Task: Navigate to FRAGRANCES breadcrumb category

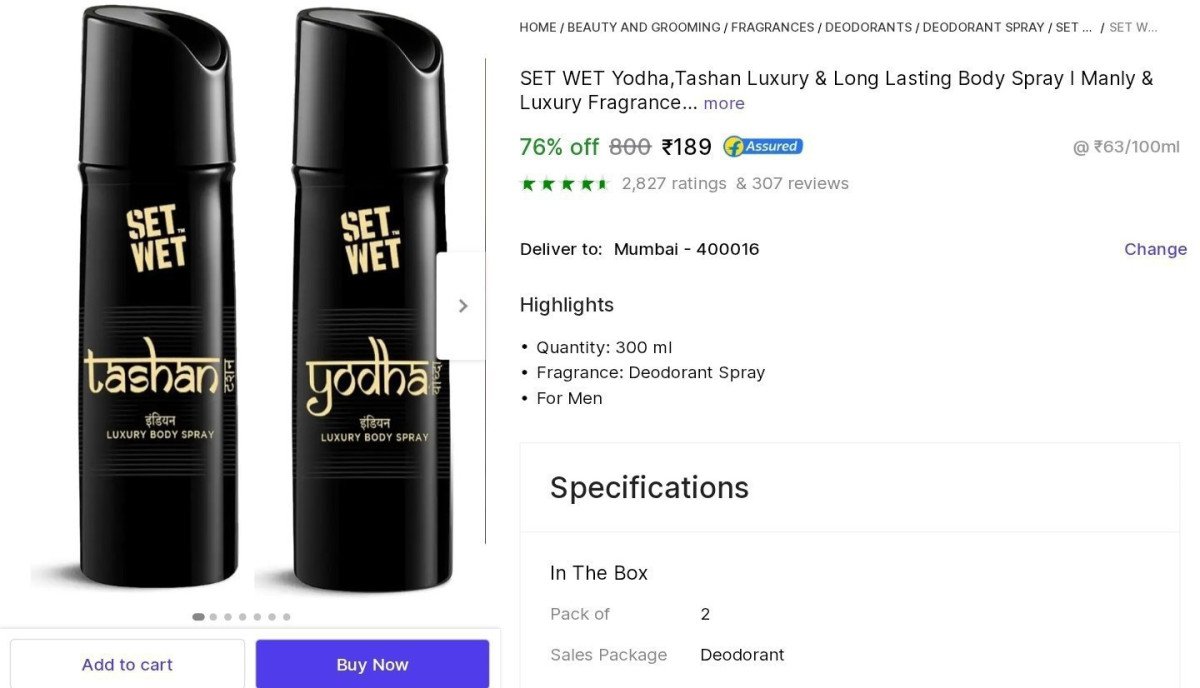Action: pyautogui.click(x=773, y=27)
